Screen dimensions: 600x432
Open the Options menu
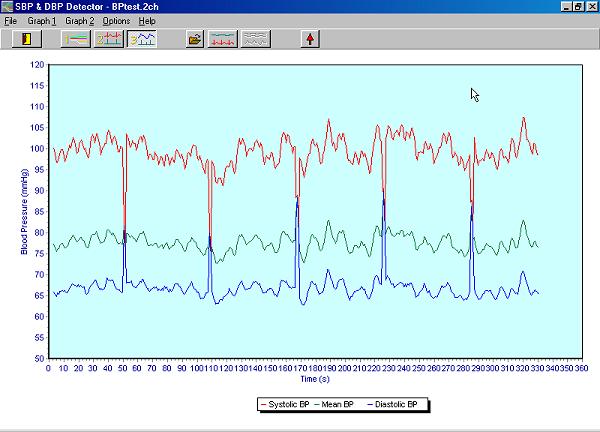(x=116, y=21)
